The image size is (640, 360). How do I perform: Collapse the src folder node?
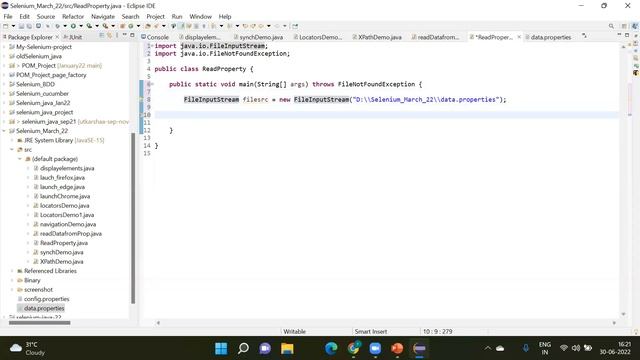point(12,150)
